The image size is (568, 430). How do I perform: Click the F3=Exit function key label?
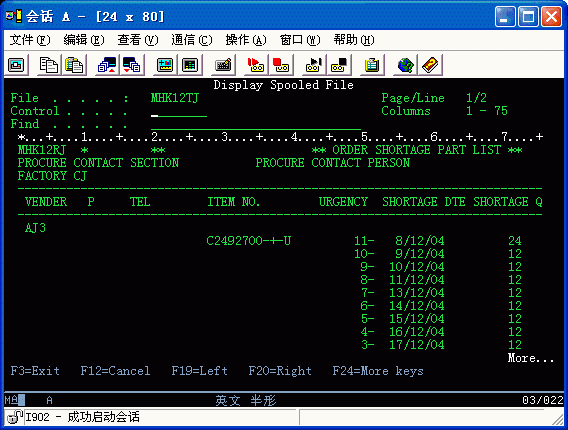35,371
